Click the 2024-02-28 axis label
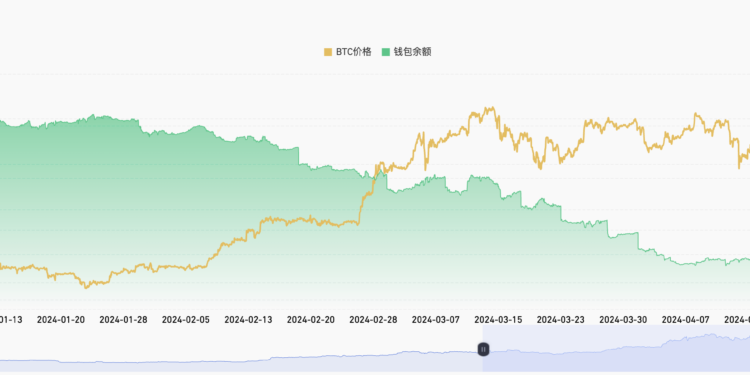Viewport: 750px width, 375px height. tap(373, 320)
